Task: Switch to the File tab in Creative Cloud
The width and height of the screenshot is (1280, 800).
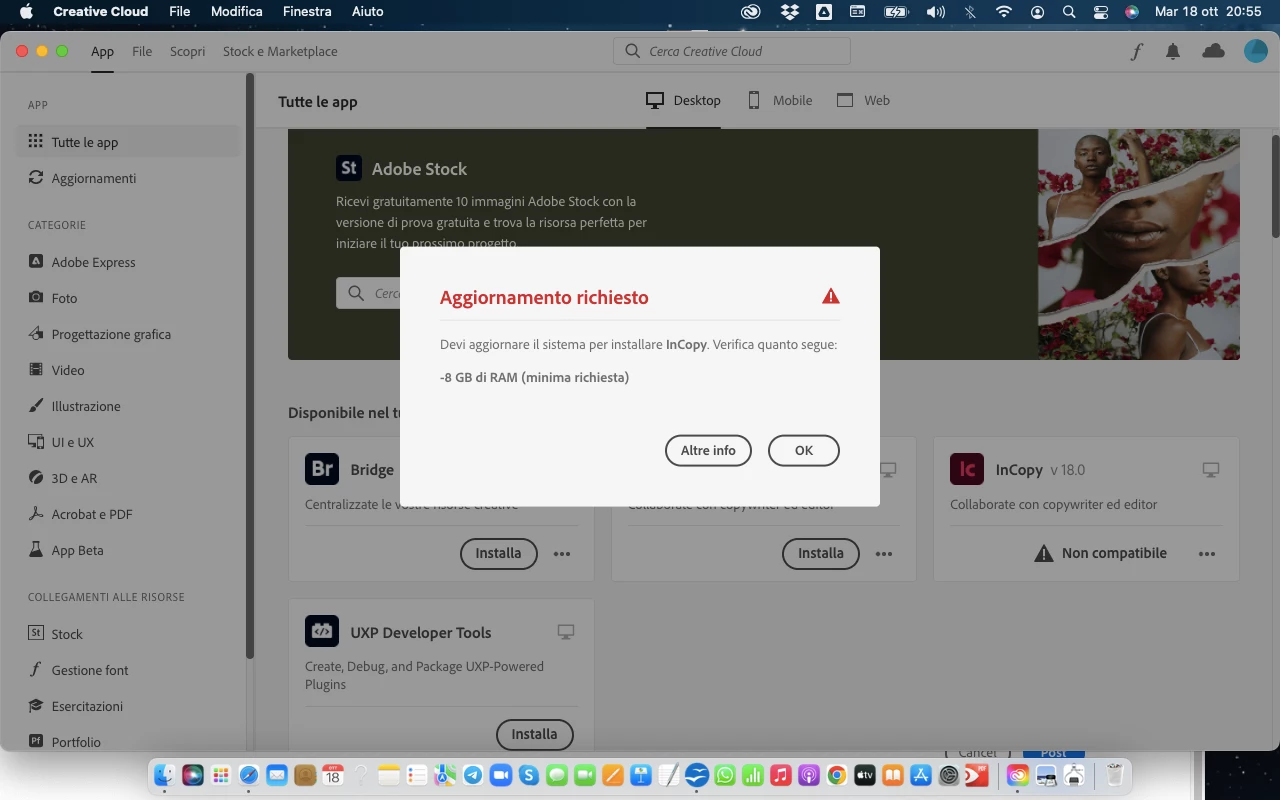Action: tap(142, 51)
